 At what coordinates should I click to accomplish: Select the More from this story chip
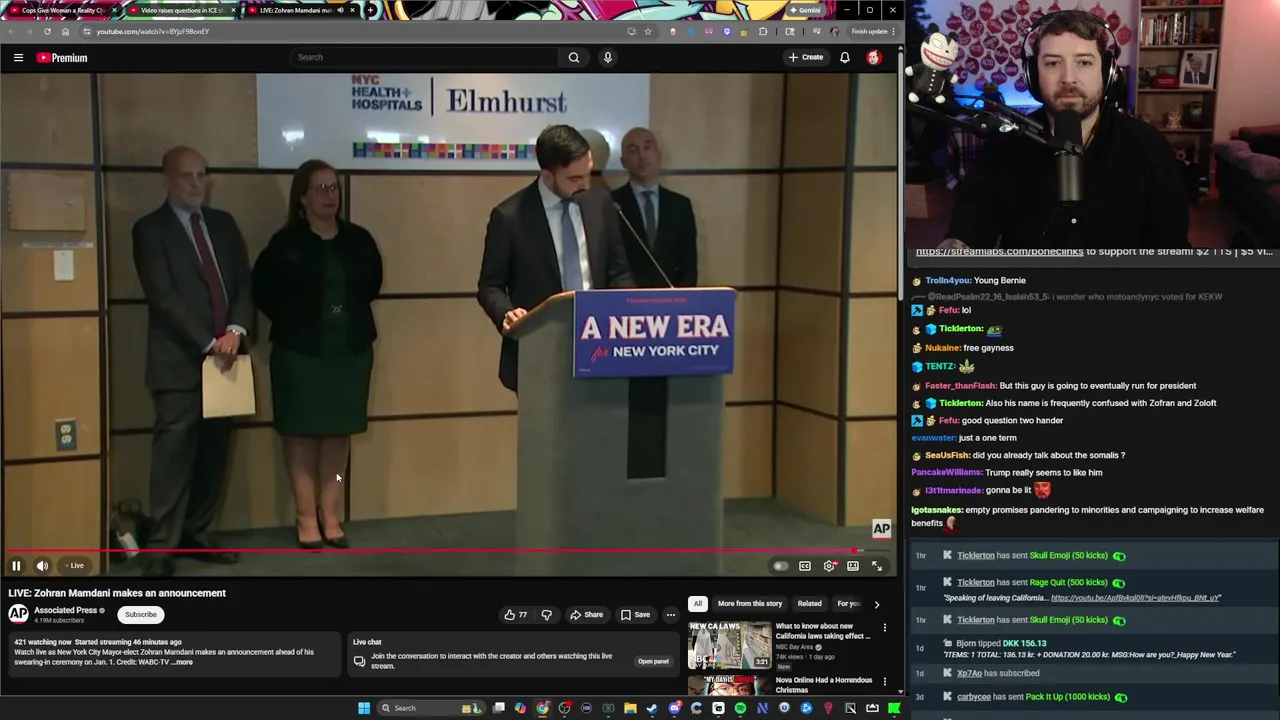749,604
